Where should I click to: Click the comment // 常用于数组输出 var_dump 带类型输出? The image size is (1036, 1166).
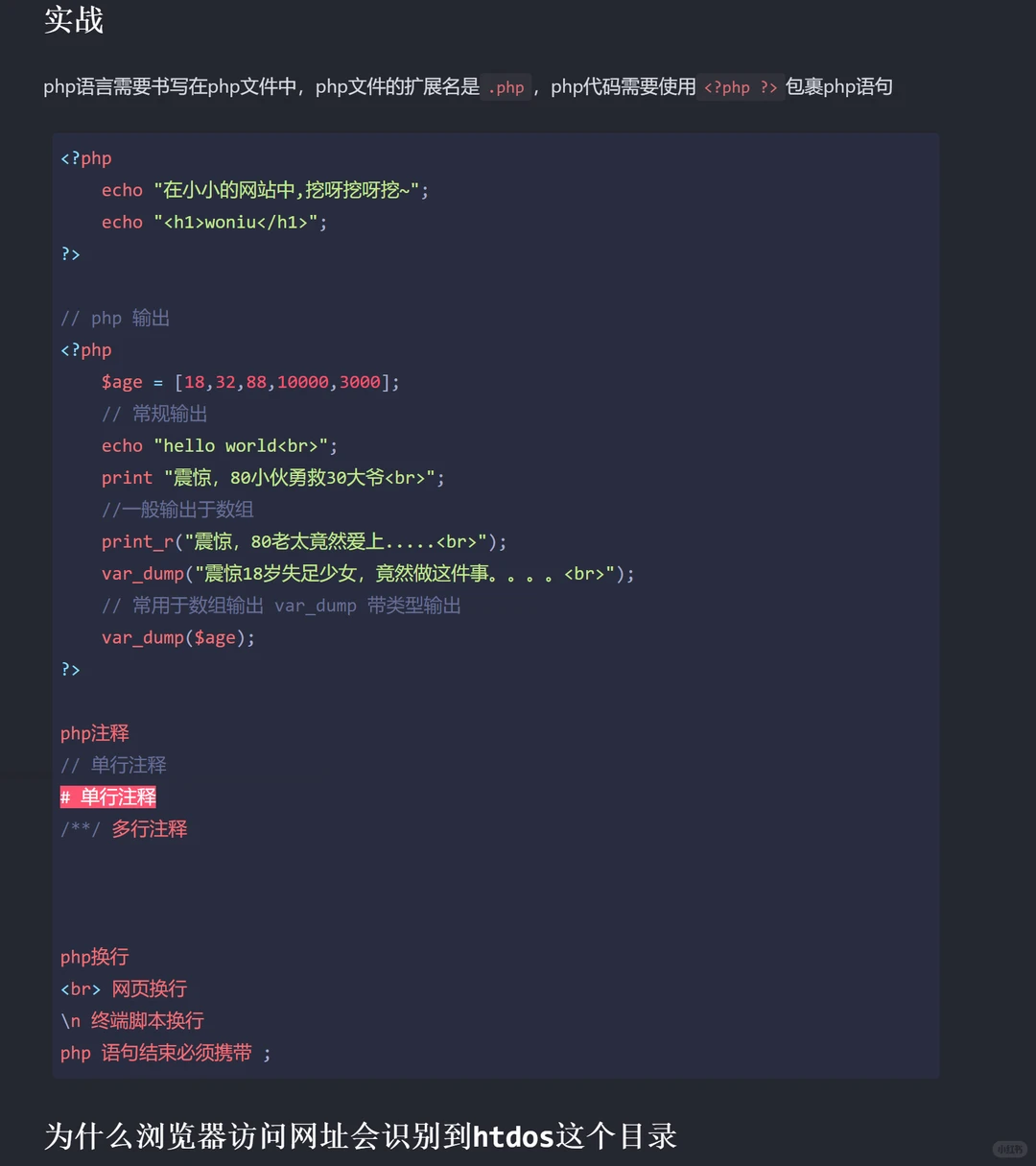[x=281, y=606]
